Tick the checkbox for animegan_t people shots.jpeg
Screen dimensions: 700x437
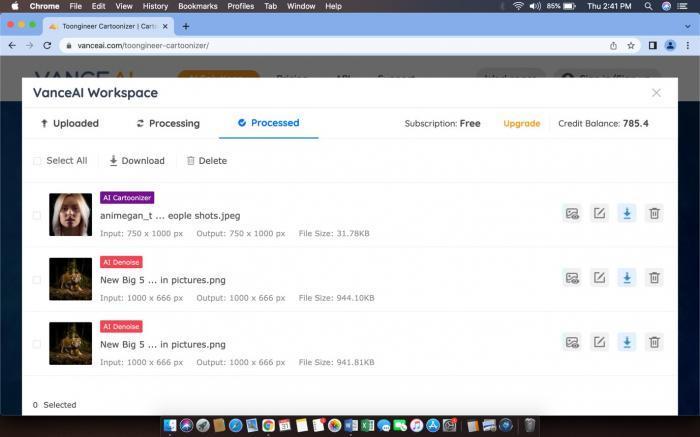(37, 215)
